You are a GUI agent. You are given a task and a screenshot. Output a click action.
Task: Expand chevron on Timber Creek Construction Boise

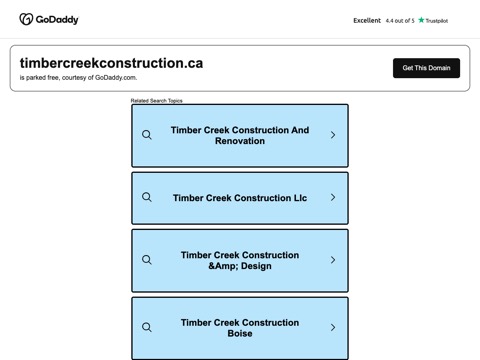coord(333,328)
